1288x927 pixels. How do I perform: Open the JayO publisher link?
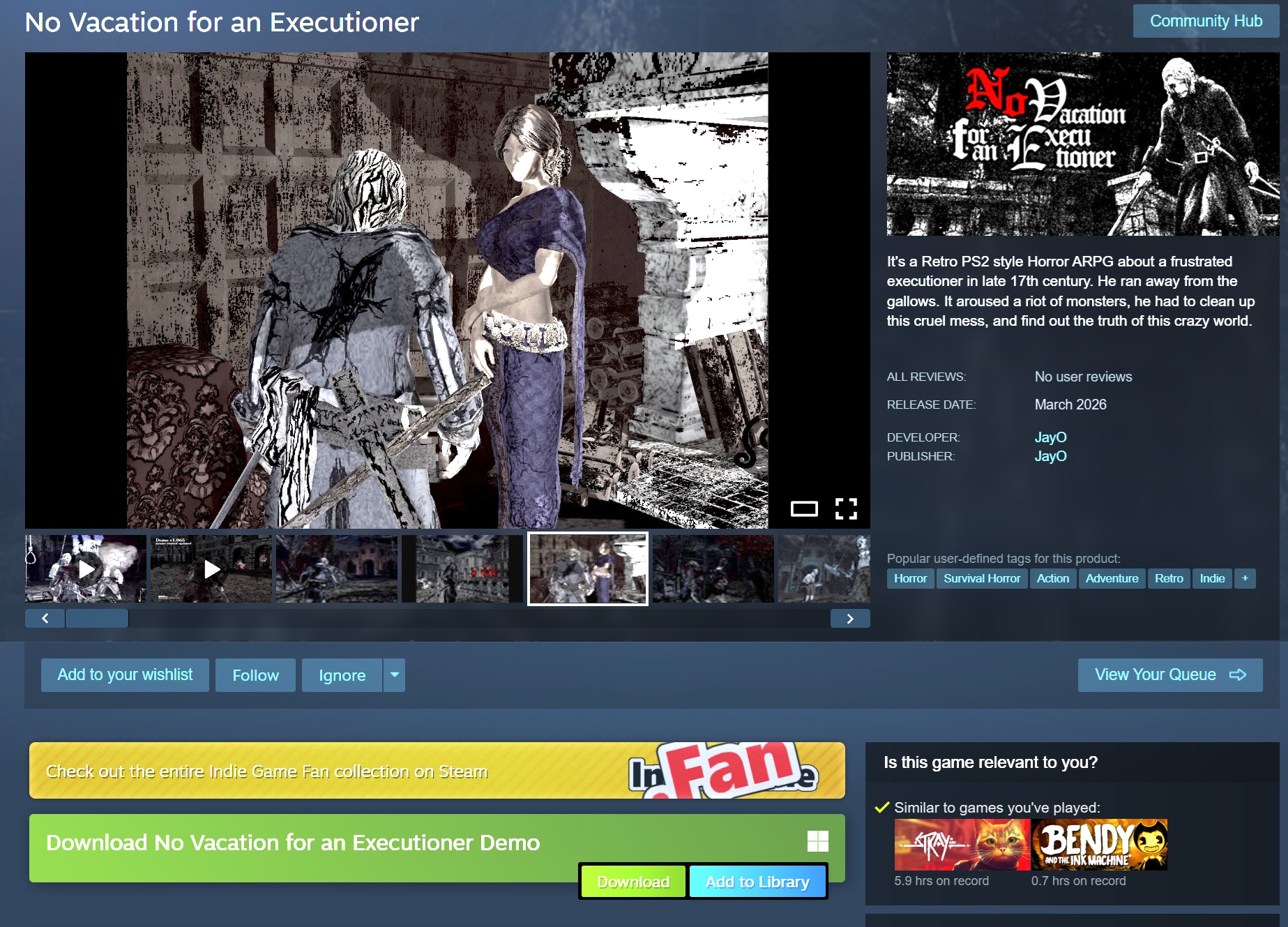tap(1050, 456)
